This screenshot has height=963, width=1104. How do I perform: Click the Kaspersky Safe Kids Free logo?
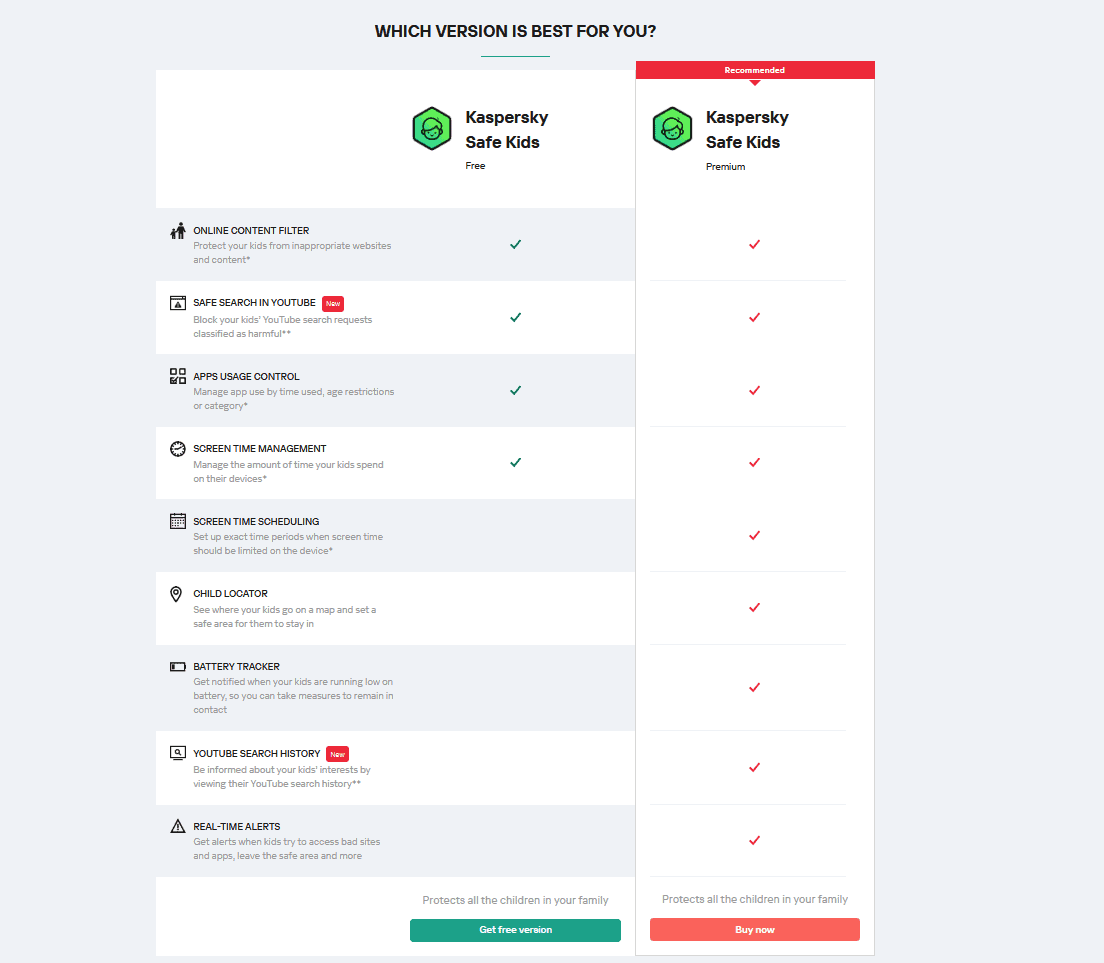point(432,129)
